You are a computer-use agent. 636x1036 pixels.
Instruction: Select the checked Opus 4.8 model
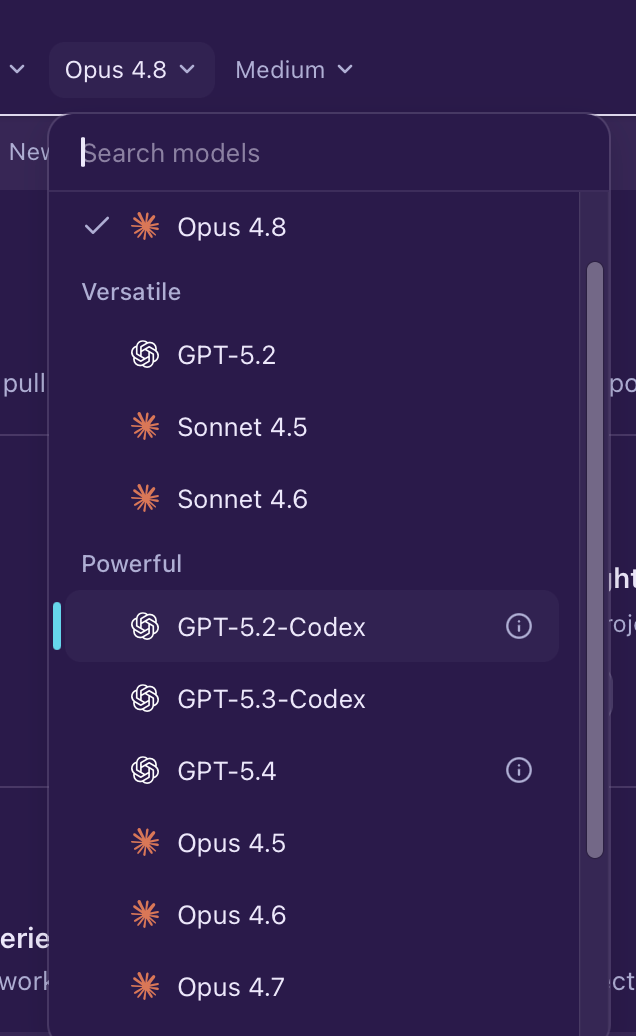tap(312, 227)
